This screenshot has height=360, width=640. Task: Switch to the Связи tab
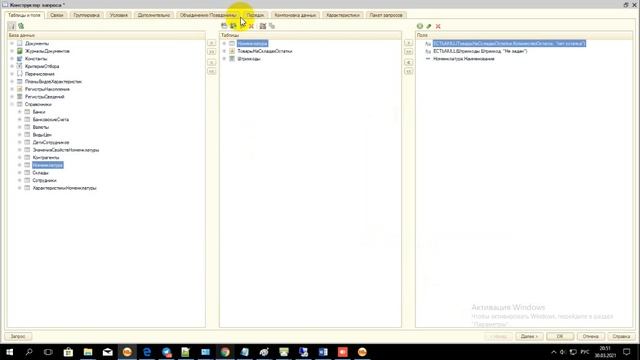click(x=57, y=15)
